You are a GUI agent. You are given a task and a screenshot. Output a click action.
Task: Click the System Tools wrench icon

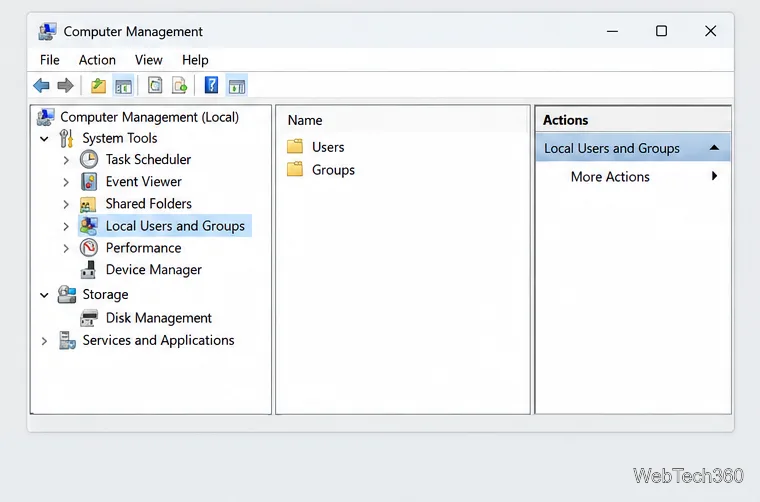[x=66, y=139]
